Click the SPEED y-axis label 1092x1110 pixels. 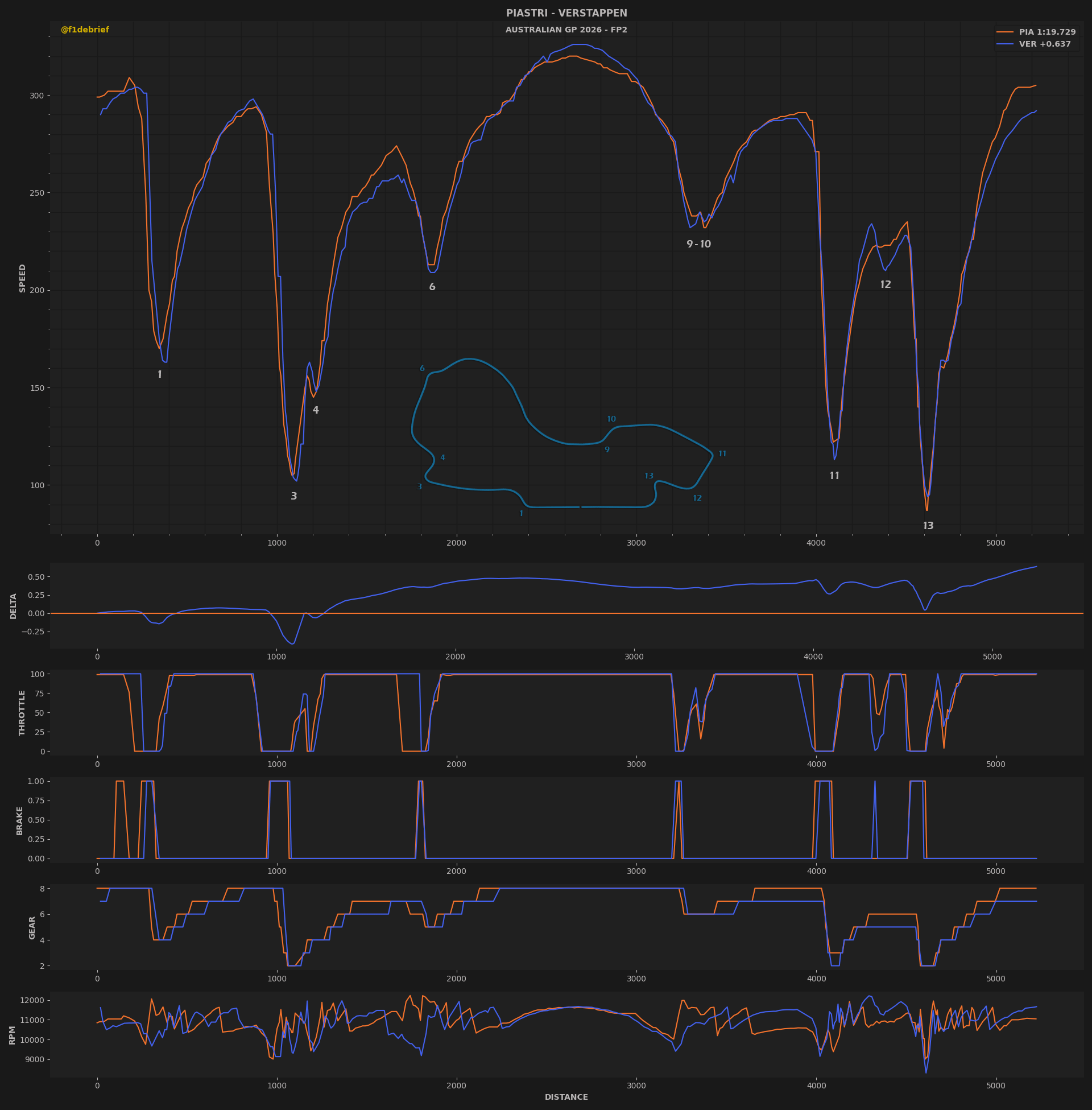click(23, 278)
